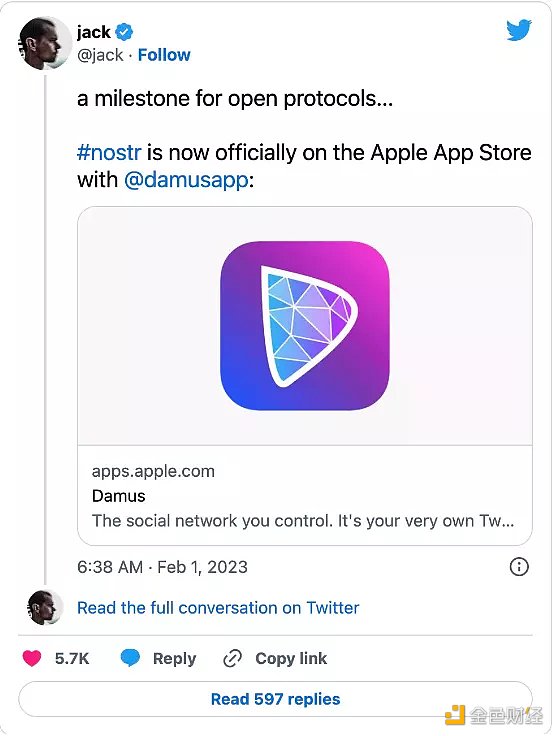Click the Copy link text

pyautogui.click(x=291, y=659)
